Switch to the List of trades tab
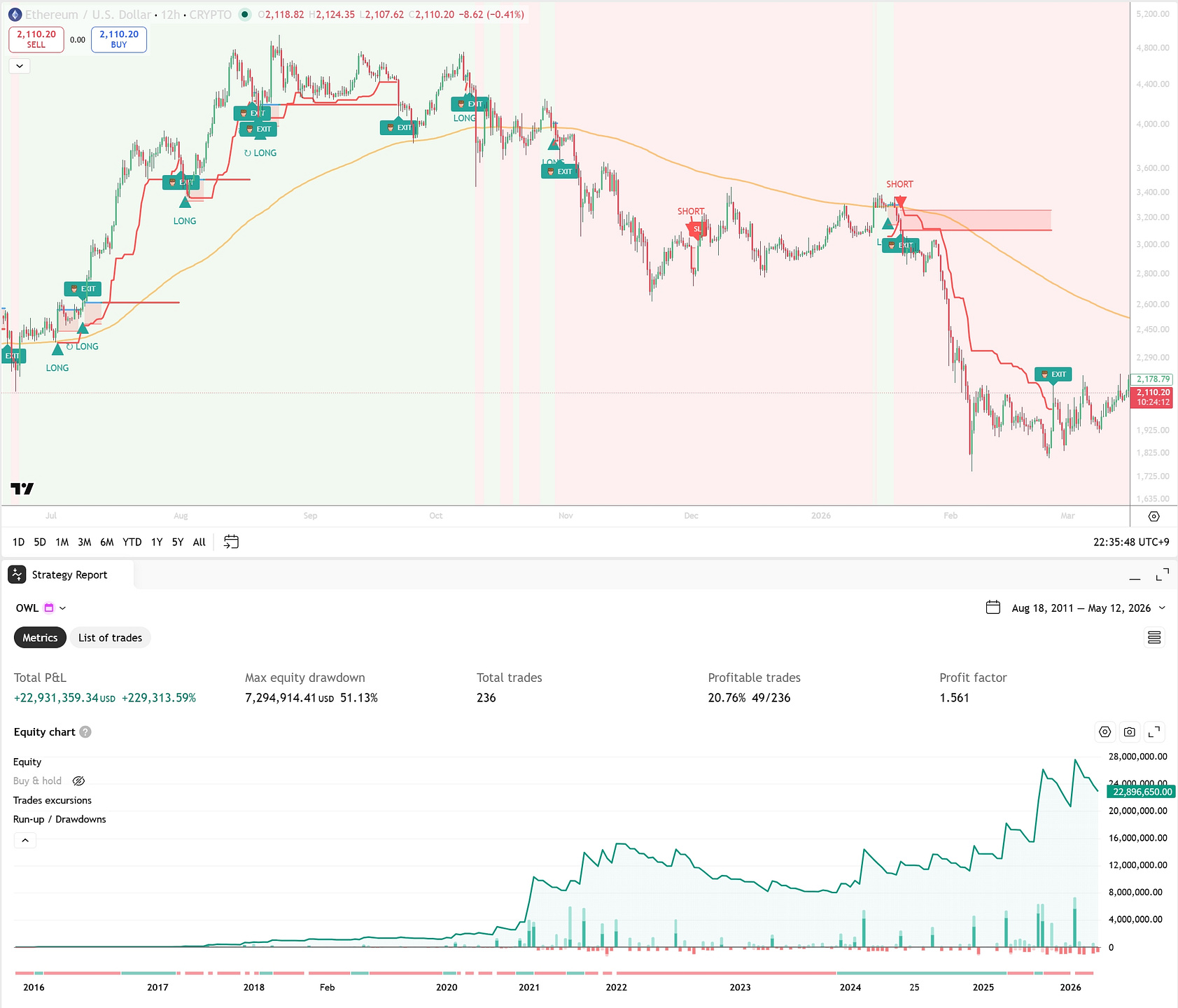The height and width of the screenshot is (1008, 1178). click(x=110, y=638)
